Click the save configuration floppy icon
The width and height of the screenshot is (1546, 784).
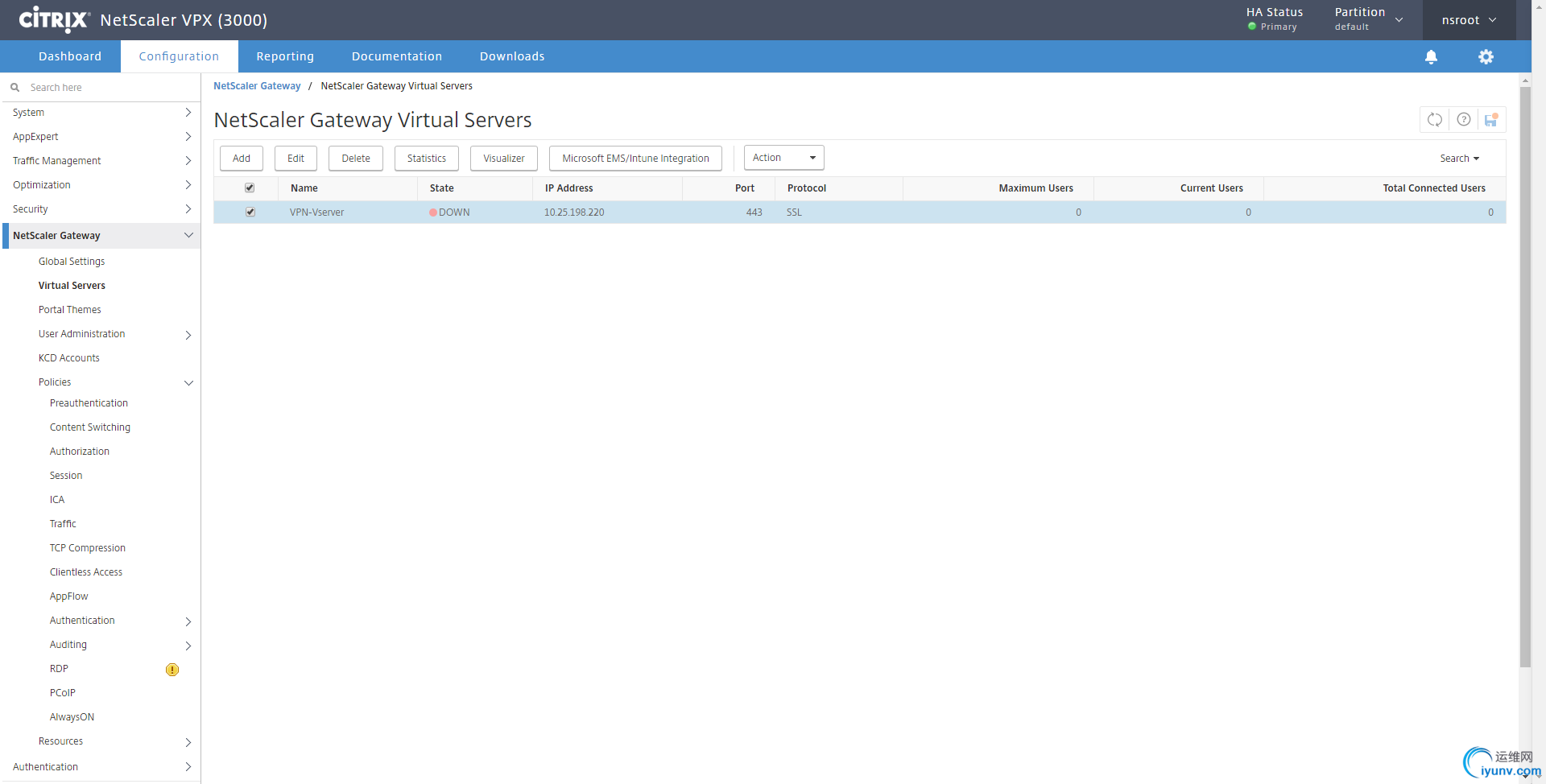click(1491, 120)
